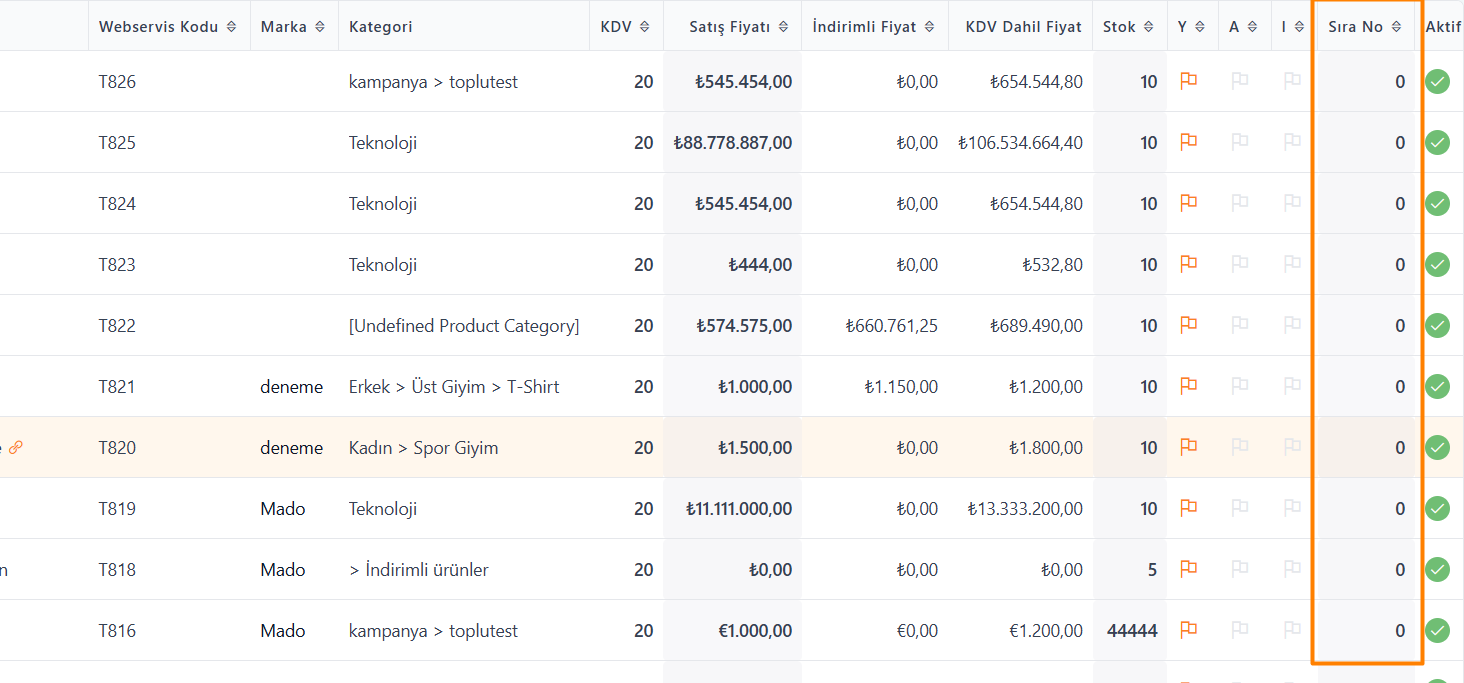Click the link icon beside the T820 row
Screen dimensions: 1464x683
tap(15, 447)
